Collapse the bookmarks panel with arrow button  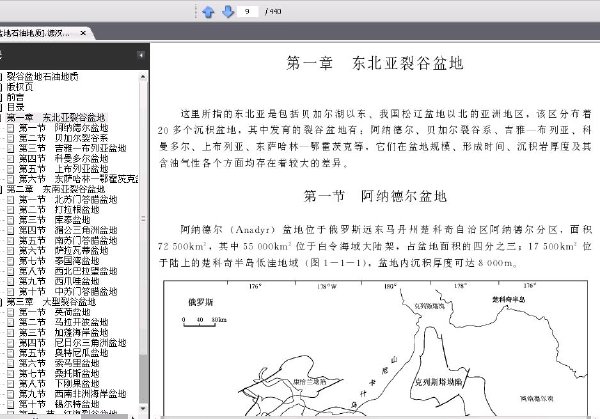click(x=141, y=55)
